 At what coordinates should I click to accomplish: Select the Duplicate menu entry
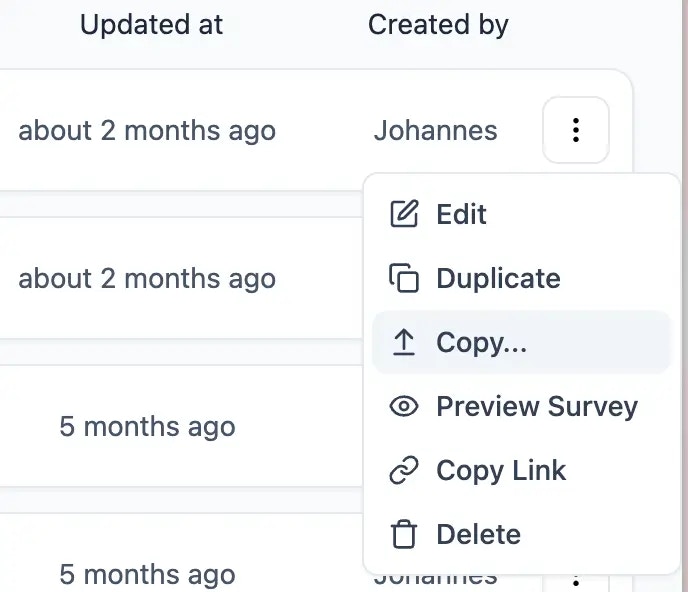[522, 278]
